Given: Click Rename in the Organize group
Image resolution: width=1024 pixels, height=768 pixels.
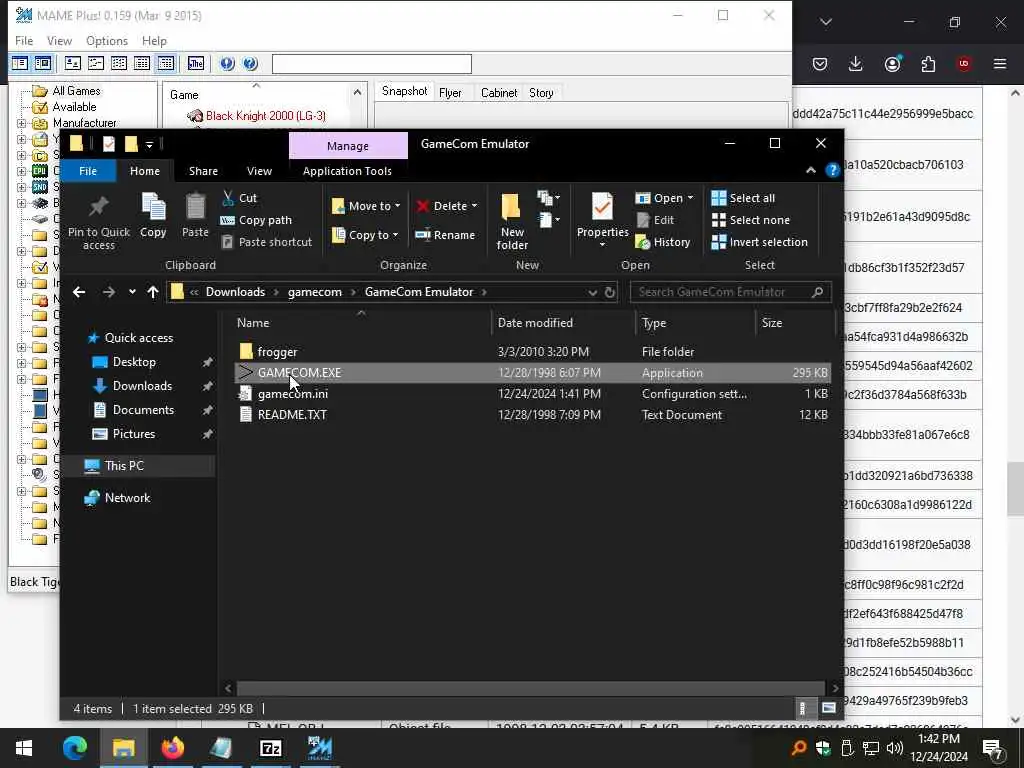Looking at the screenshot, I should click(x=445, y=235).
